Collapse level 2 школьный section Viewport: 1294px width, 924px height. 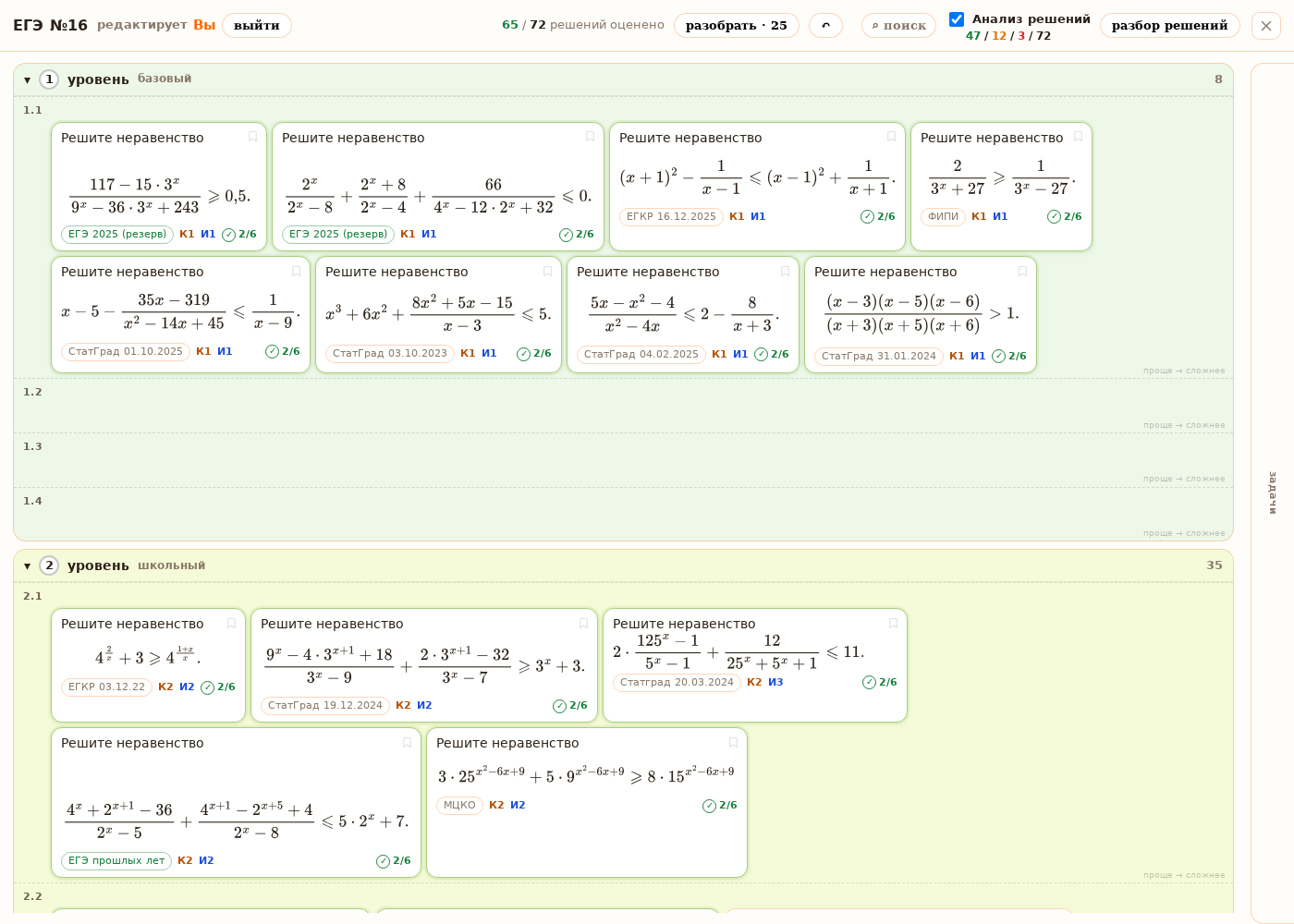pyautogui.click(x=28, y=565)
